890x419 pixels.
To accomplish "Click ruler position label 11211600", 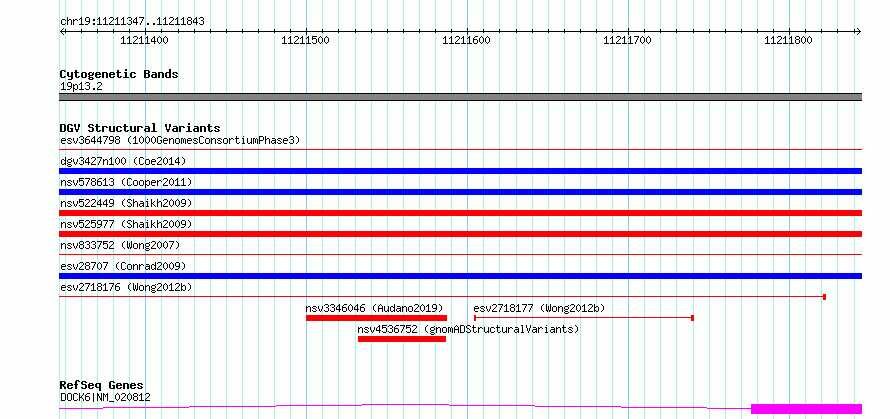I will [466, 40].
